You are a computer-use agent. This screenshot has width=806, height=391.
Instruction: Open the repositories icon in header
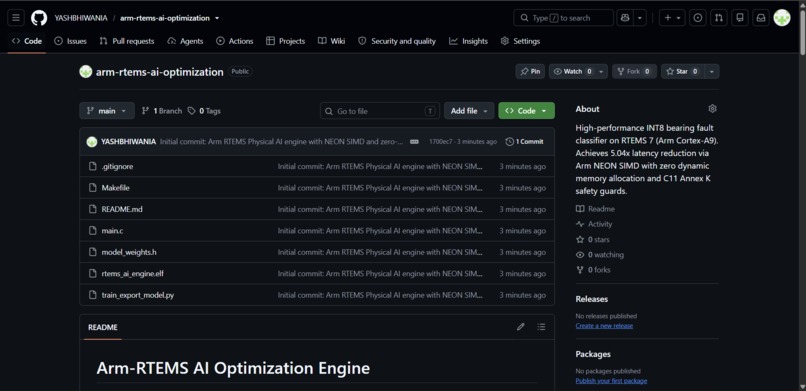740,18
